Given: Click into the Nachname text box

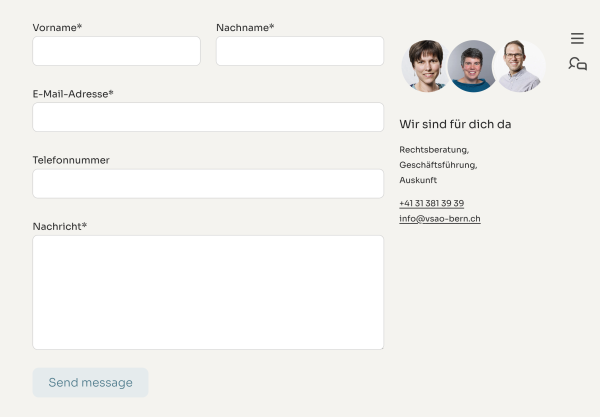Looking at the screenshot, I should point(299,51).
